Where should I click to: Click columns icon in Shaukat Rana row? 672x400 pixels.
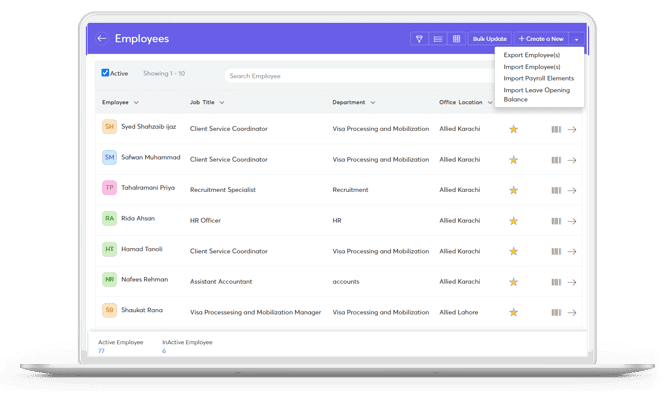556,313
